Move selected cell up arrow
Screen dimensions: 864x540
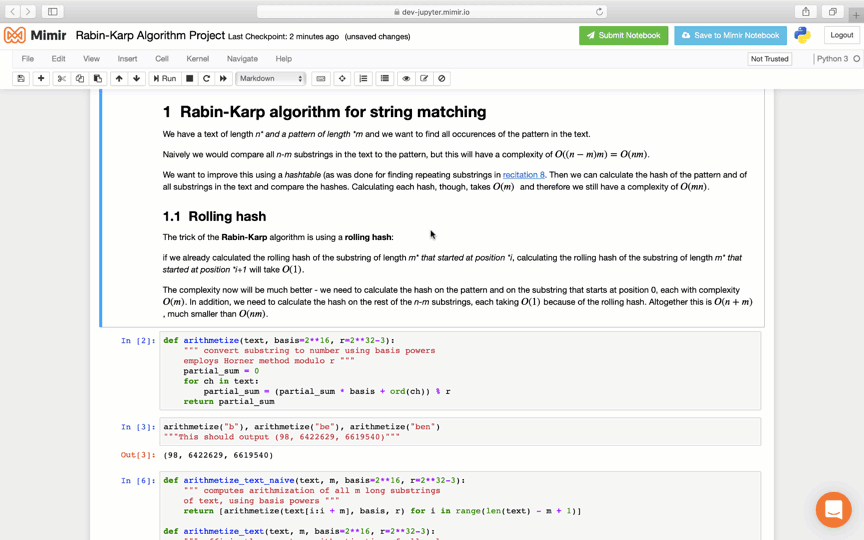point(119,78)
